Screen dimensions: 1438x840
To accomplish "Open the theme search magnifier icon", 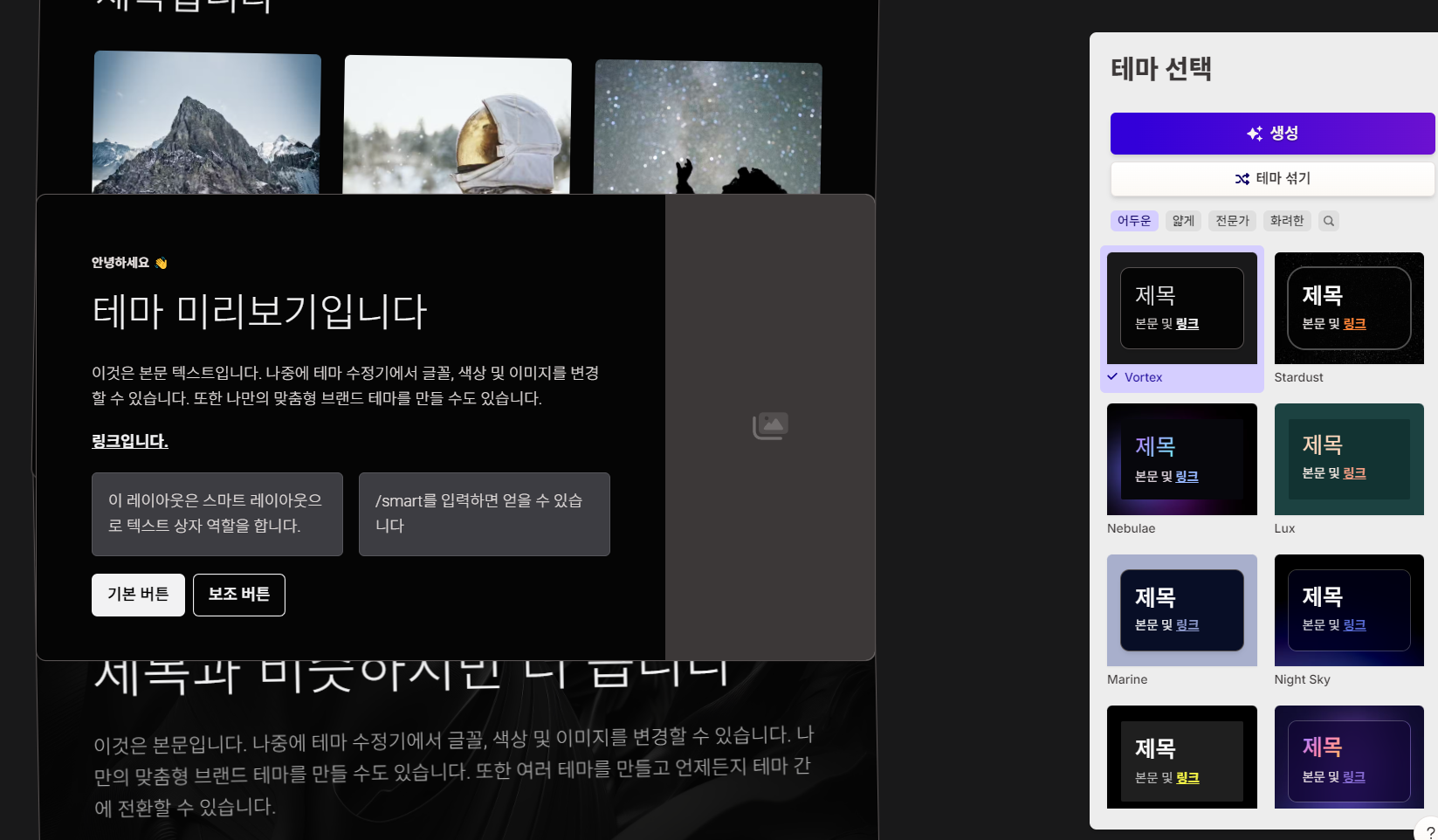I will 1329,221.
